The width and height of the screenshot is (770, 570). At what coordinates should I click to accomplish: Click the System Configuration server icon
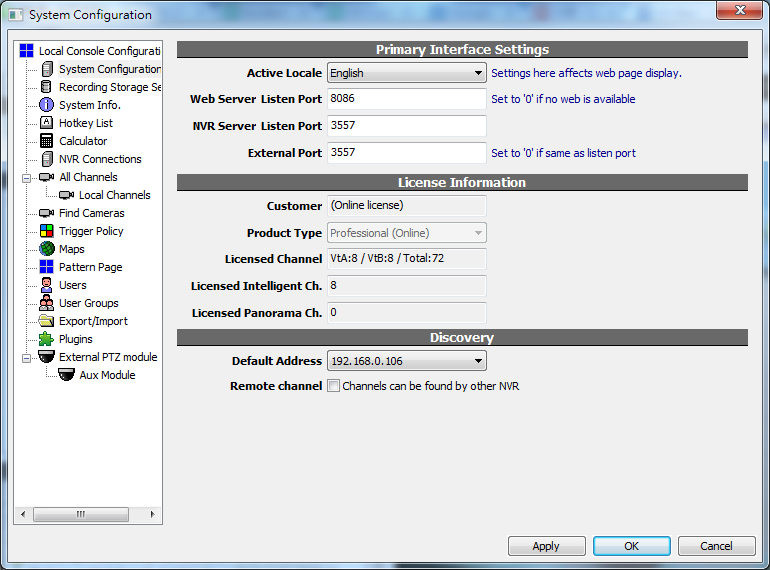click(x=47, y=69)
